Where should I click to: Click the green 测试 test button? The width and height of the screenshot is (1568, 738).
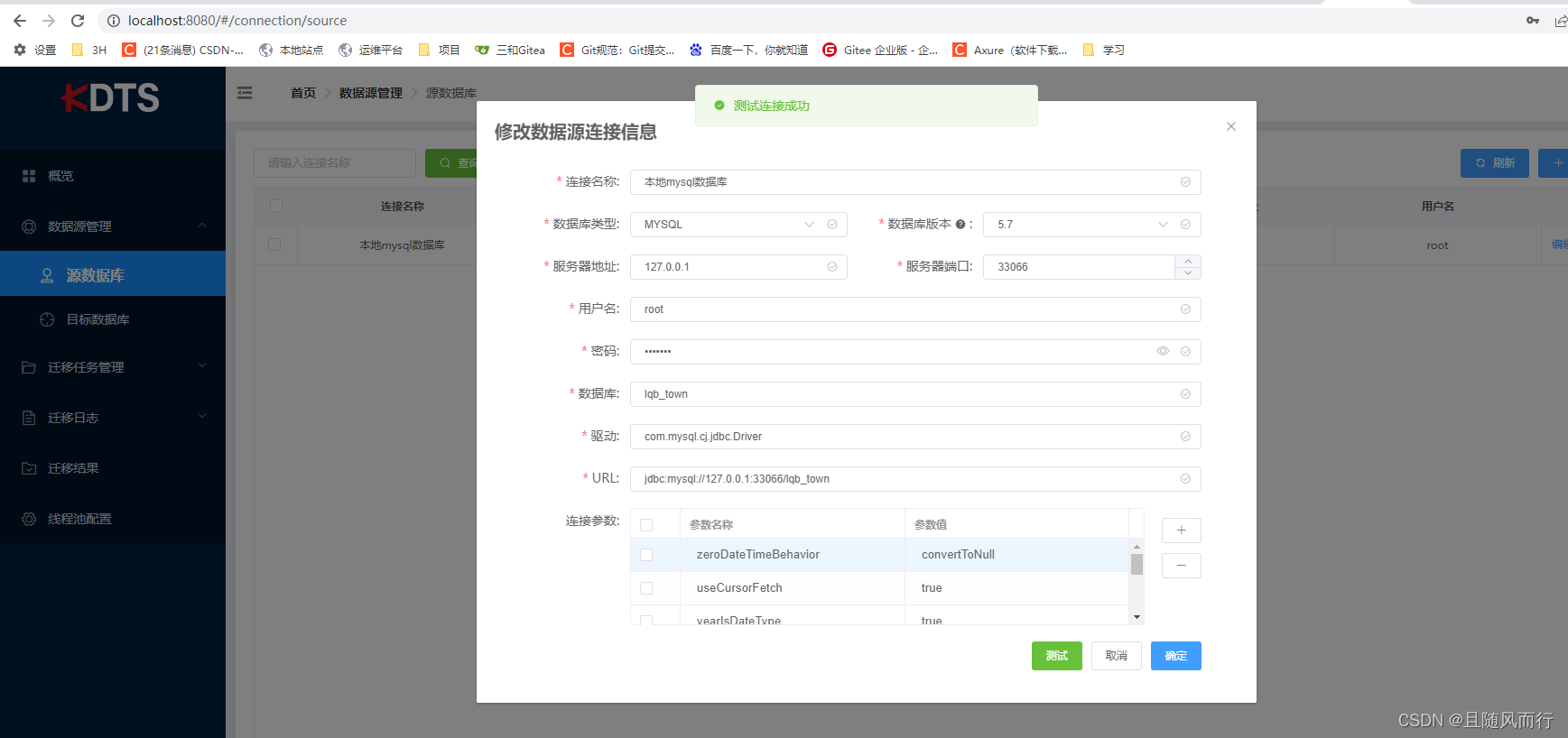[x=1057, y=656]
